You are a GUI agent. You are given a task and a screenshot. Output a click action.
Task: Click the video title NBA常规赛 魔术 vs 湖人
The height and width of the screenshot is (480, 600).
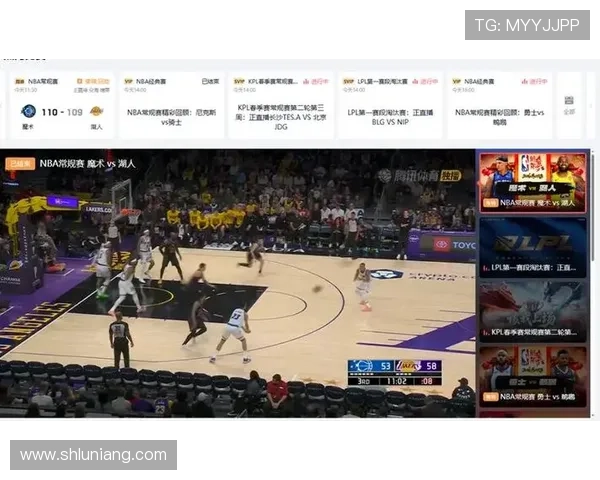coord(88,164)
